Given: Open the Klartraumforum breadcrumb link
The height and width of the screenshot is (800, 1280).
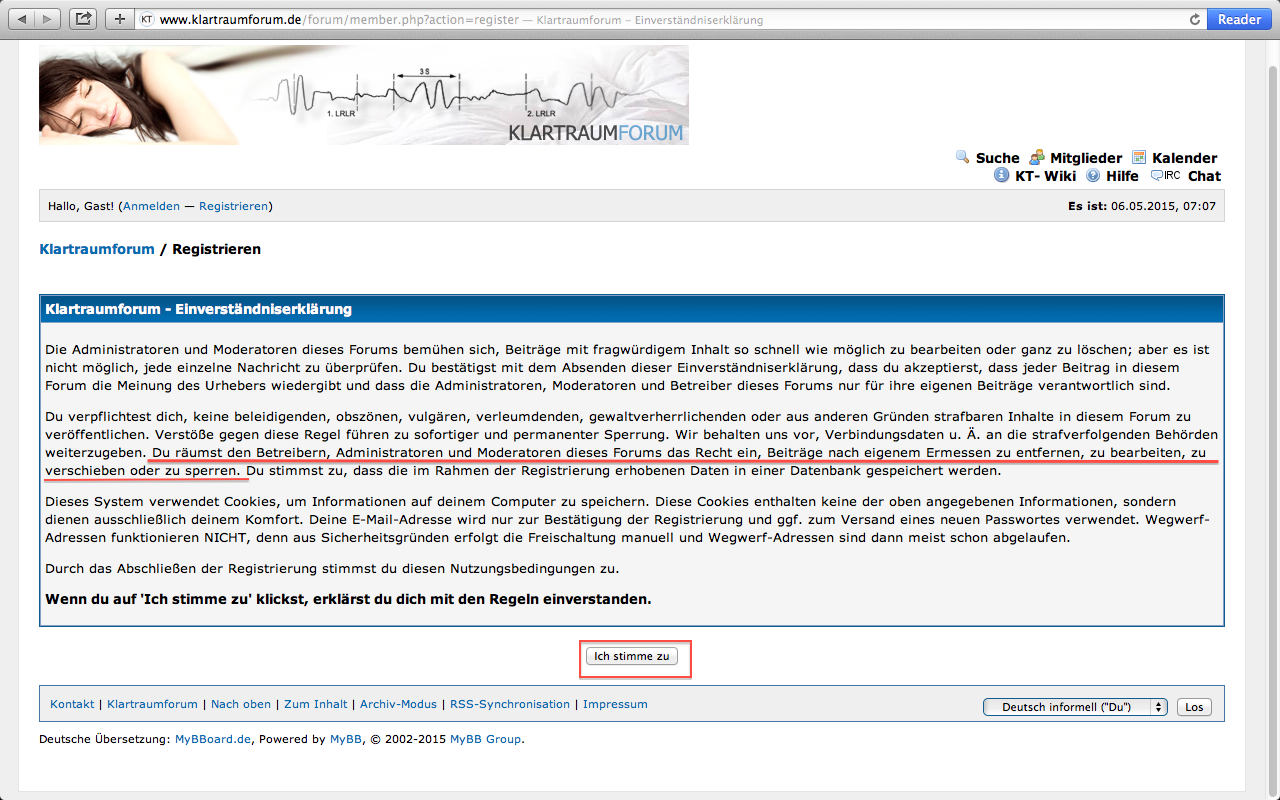Looking at the screenshot, I should [x=97, y=249].
